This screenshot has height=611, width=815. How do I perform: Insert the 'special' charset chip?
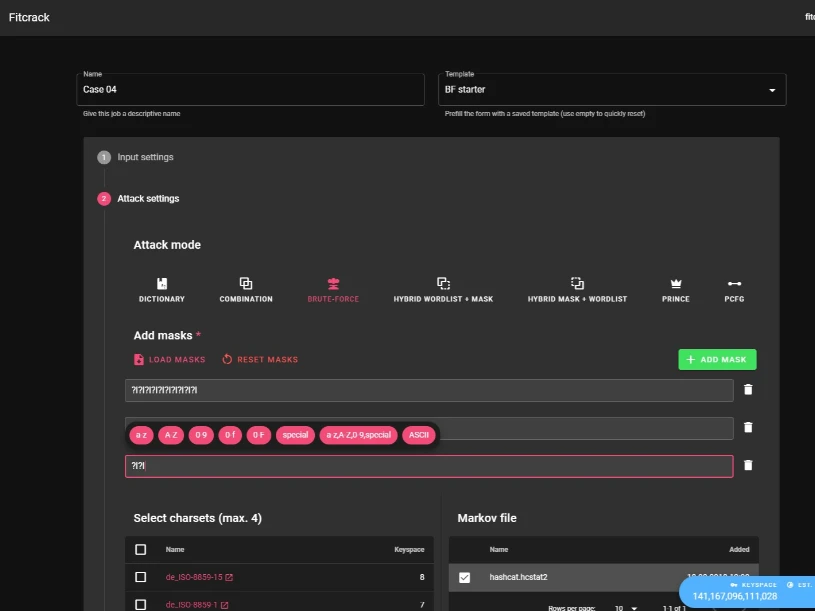(295, 435)
